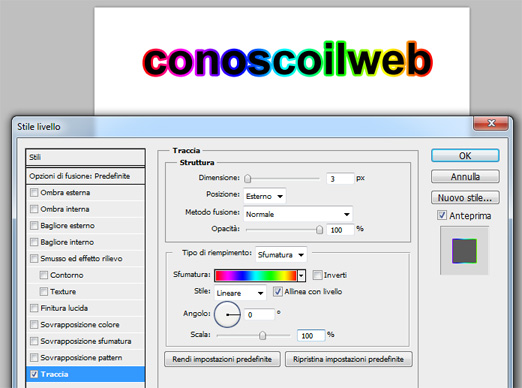Toggle the Inverti checkbox
522x388 pixels.
tap(317, 275)
